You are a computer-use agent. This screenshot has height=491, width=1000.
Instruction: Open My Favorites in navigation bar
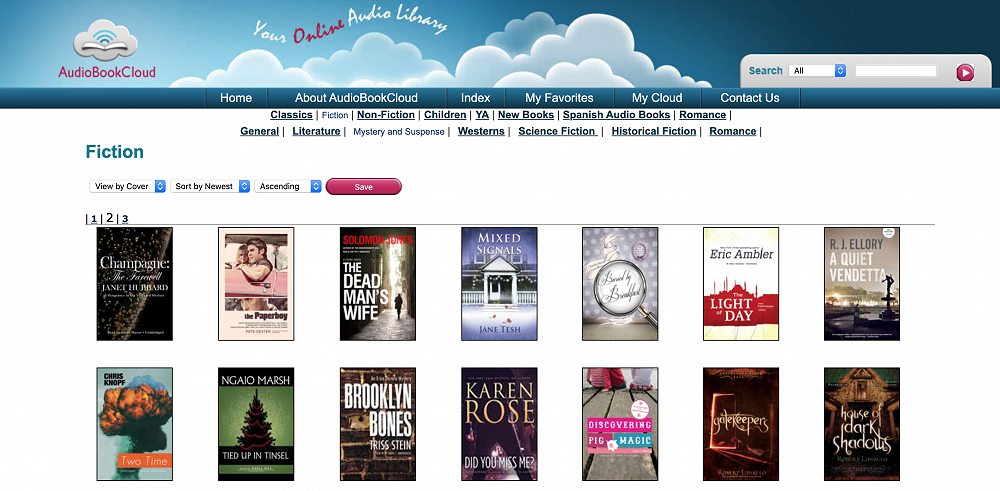pos(559,98)
